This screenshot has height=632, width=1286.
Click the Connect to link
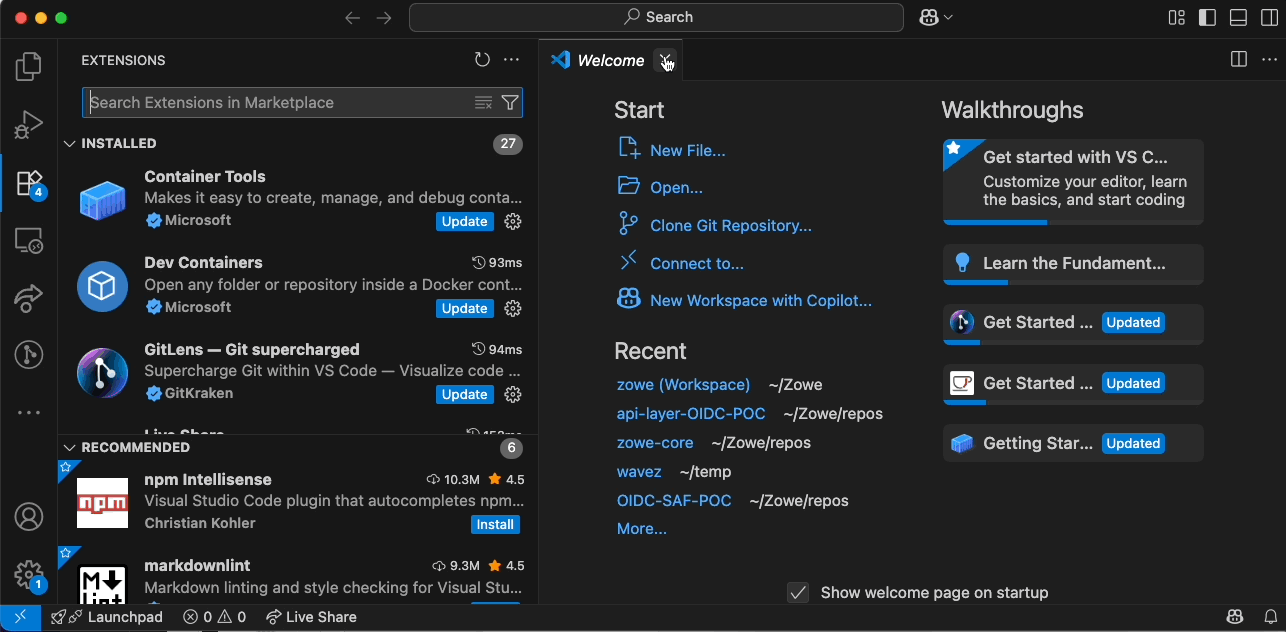point(696,263)
